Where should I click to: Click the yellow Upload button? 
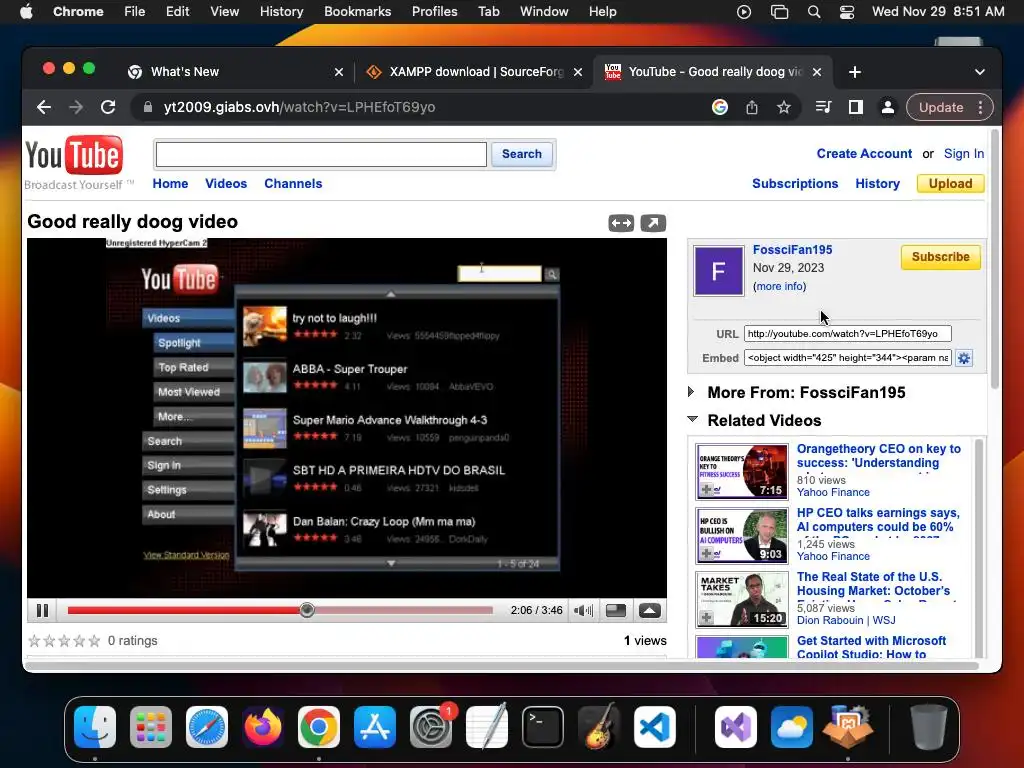coord(950,184)
